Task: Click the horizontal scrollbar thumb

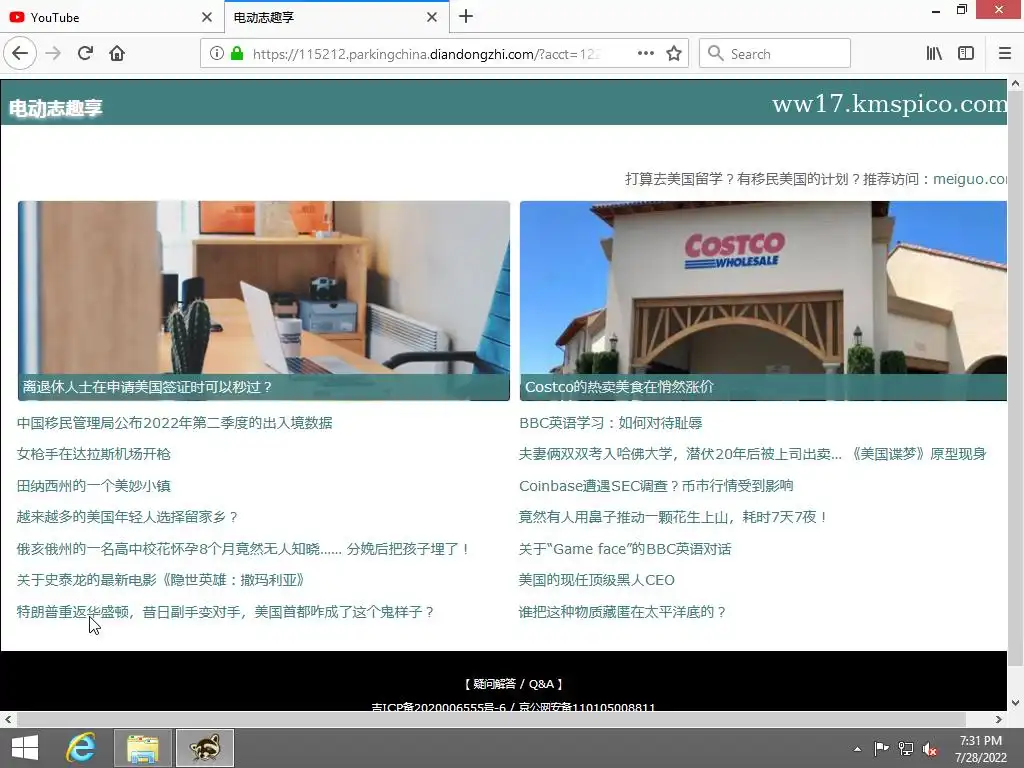Action: [x=491, y=720]
